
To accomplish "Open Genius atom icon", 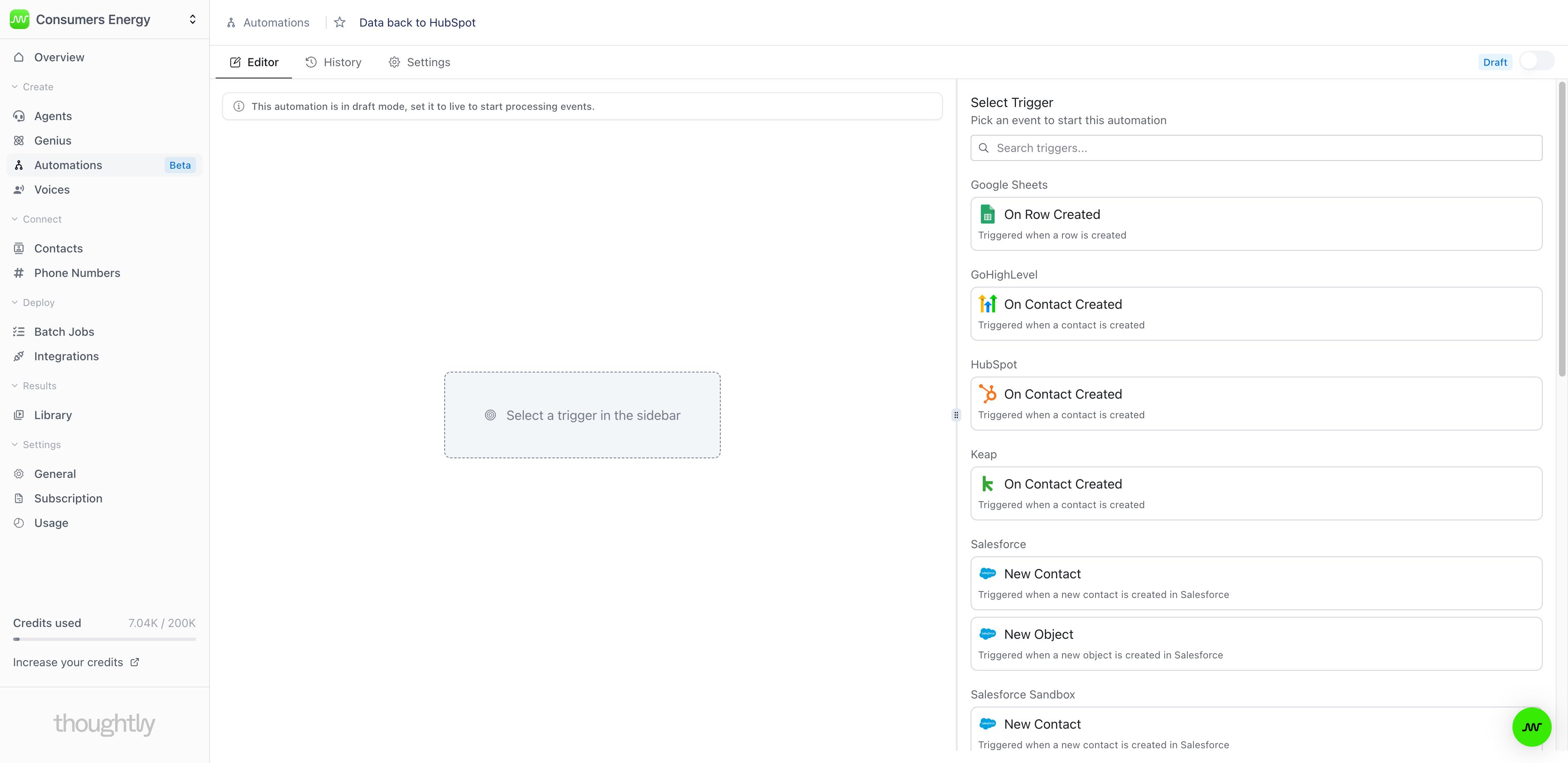I will point(19,141).
